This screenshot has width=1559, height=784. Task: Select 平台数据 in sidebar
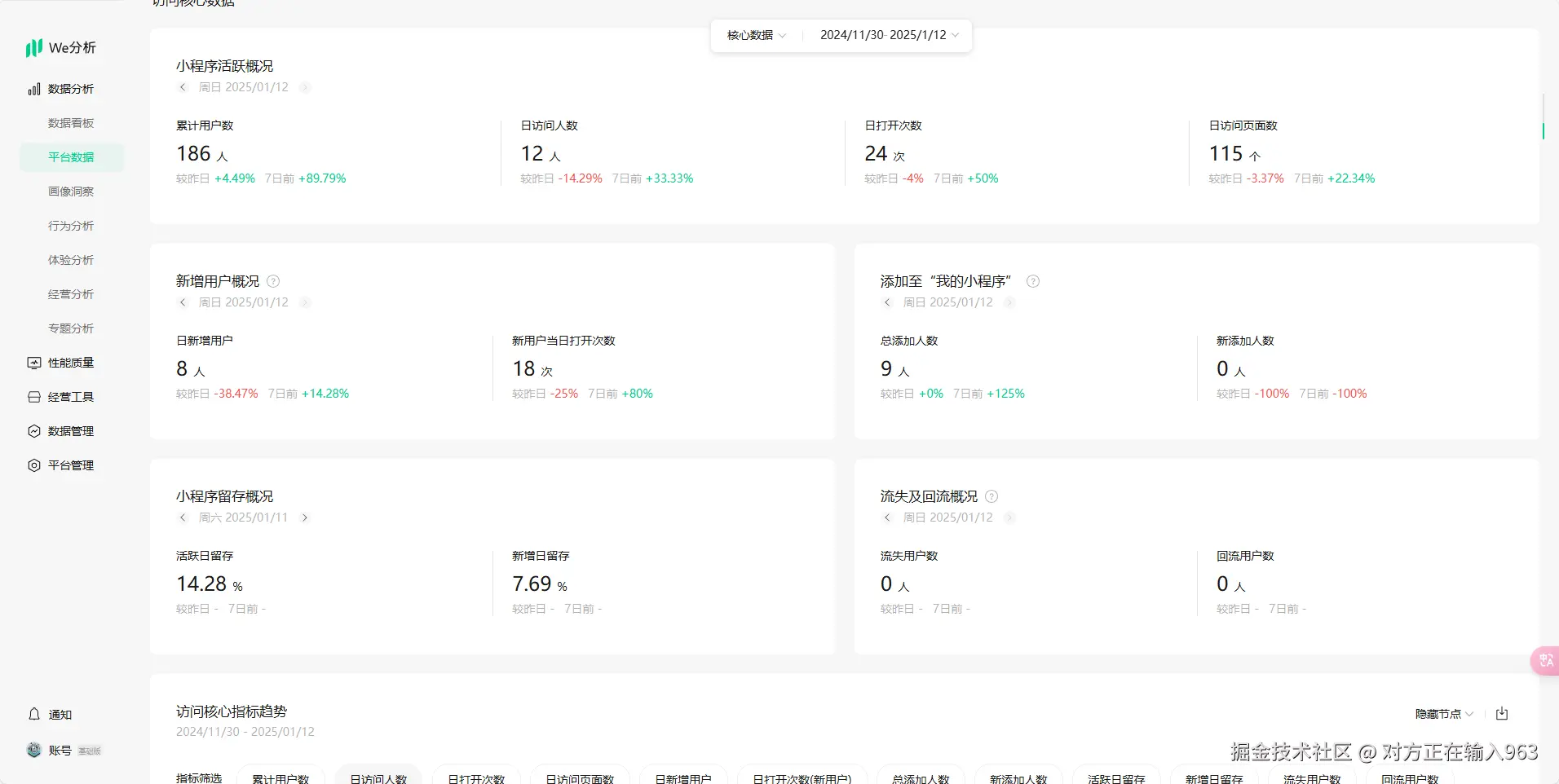tap(71, 157)
